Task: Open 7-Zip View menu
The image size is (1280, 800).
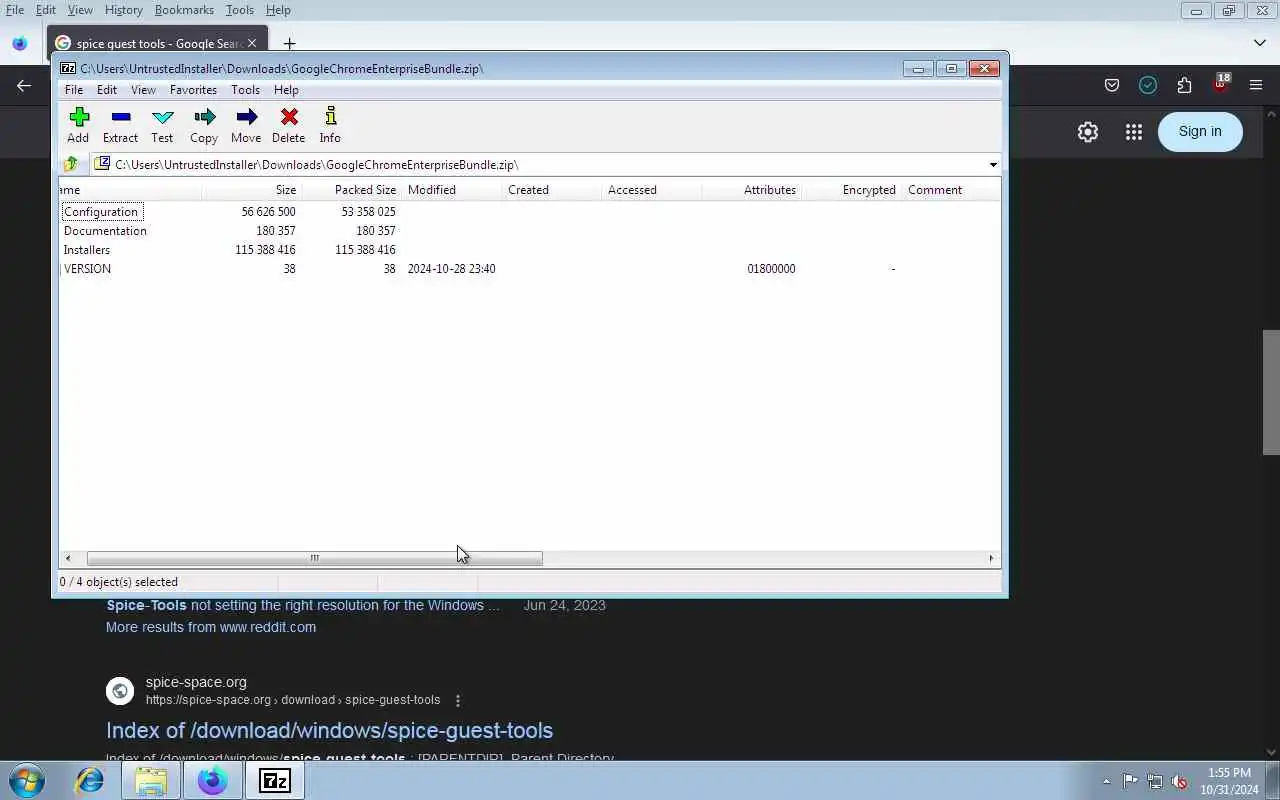Action: click(143, 90)
